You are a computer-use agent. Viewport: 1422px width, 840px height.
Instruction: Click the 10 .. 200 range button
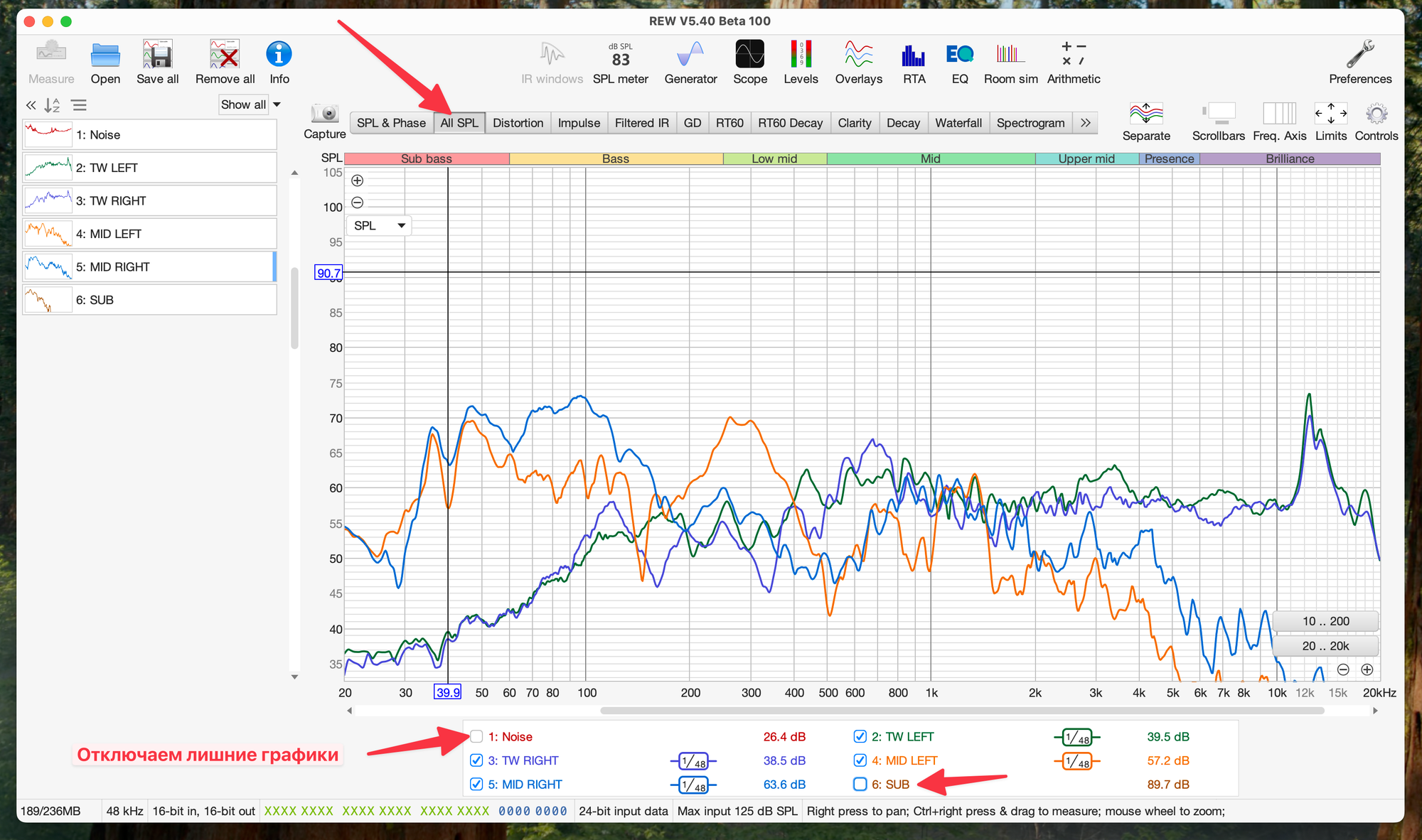pyautogui.click(x=1325, y=621)
